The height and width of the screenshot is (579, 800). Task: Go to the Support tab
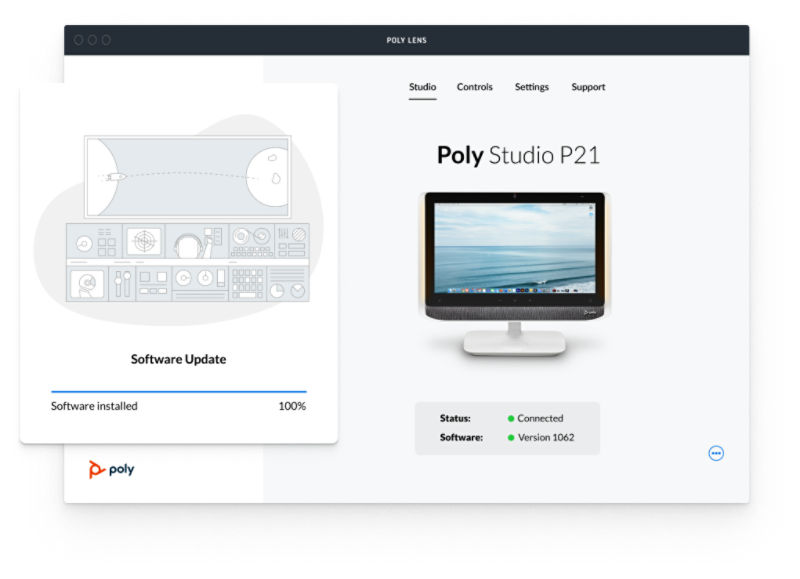[x=588, y=87]
